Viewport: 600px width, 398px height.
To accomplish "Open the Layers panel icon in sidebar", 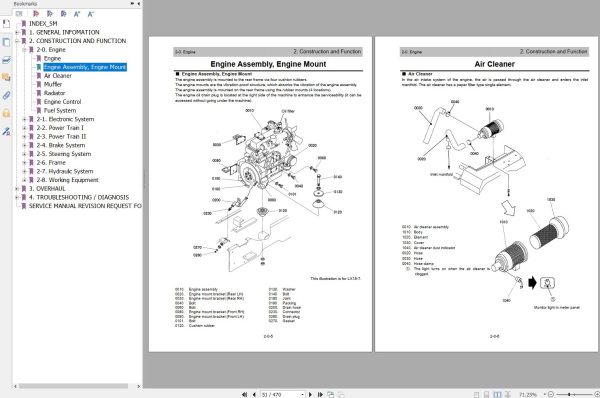I will (6, 60).
